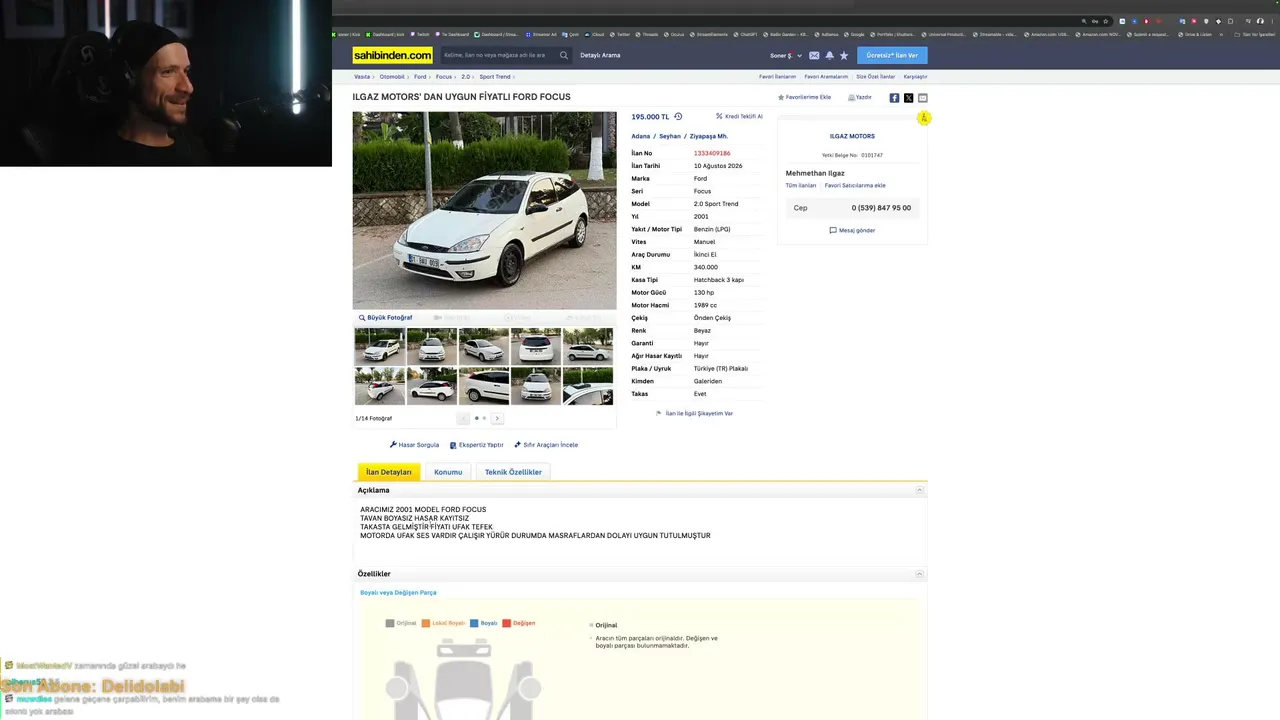
Task: Go to previous photo thumbnail page arrow
Action: click(x=463, y=418)
